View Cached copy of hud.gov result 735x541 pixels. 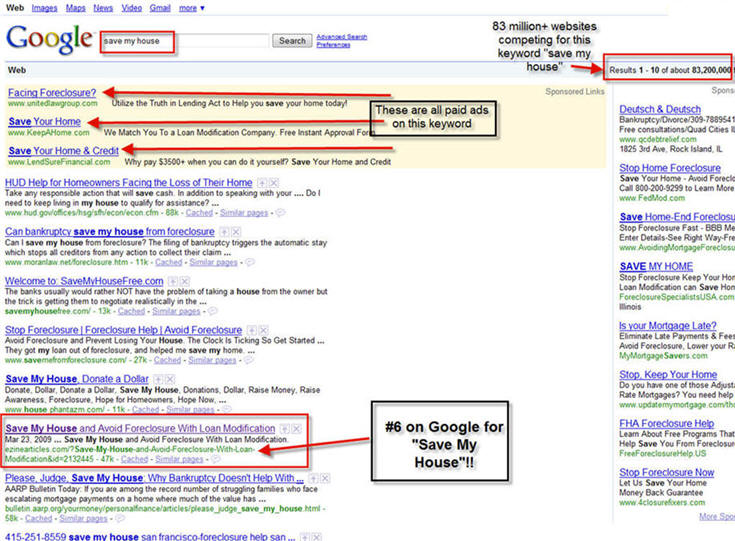(x=199, y=213)
